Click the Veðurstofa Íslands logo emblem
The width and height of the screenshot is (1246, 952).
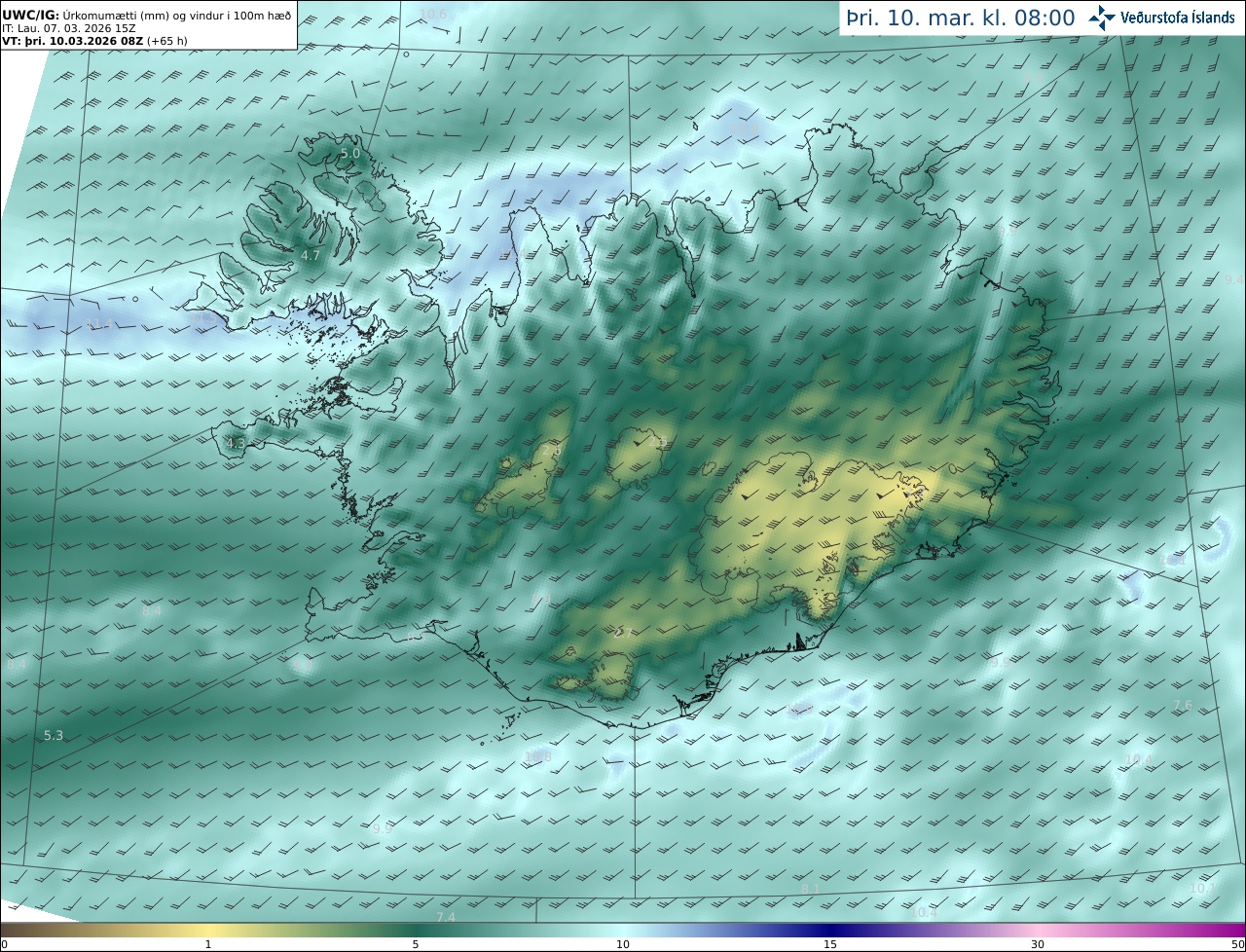point(1102,18)
